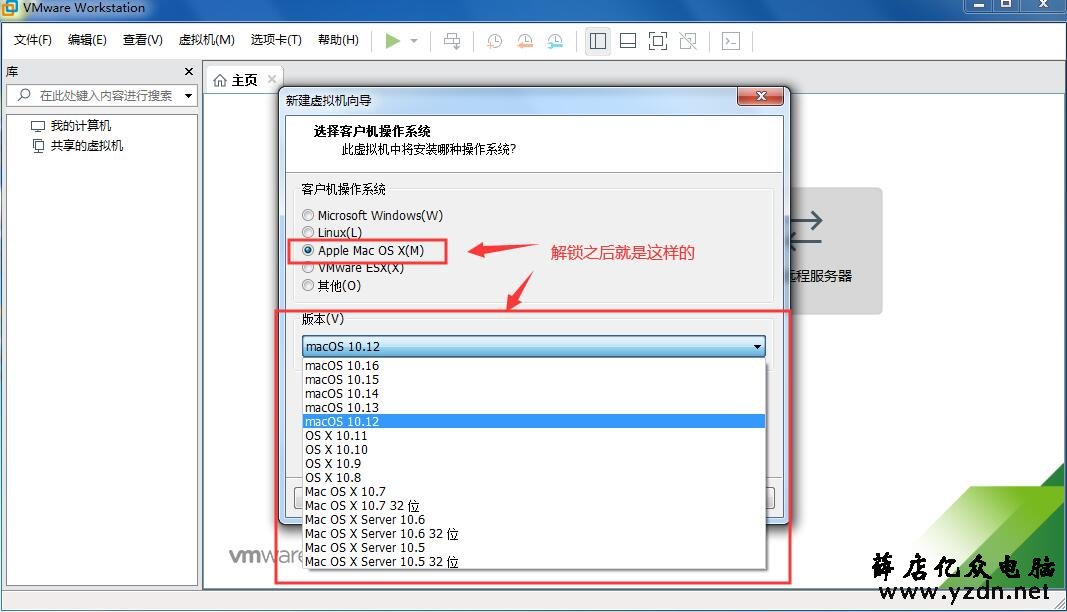Close the 库 library panel

click(189, 71)
